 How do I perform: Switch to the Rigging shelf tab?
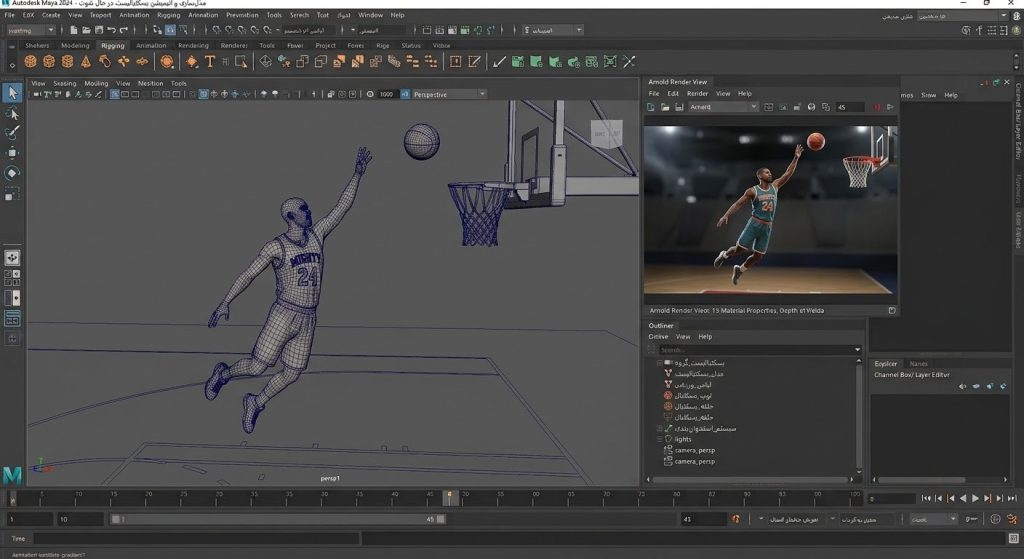click(112, 46)
